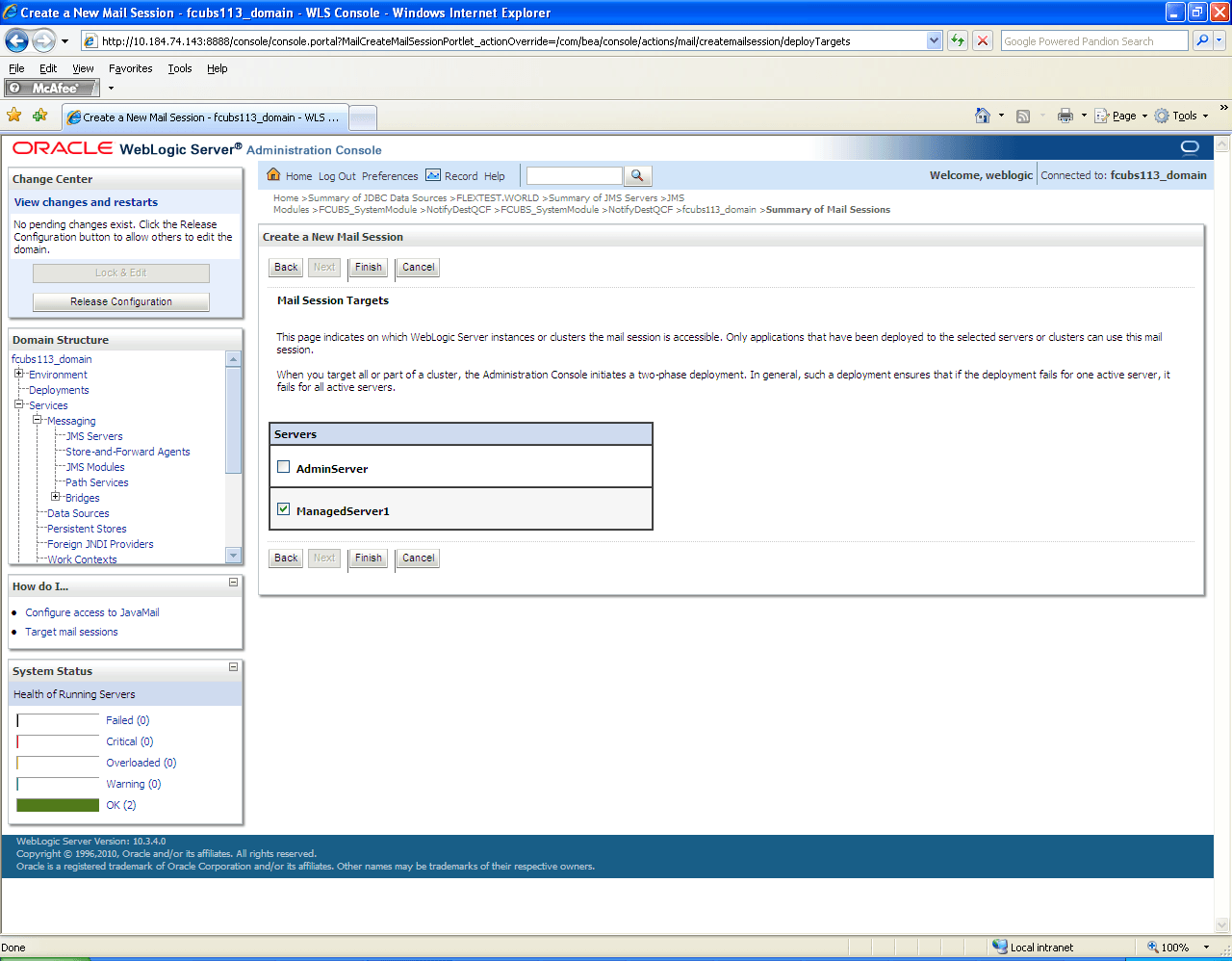
Task: Open the address bar URL dropdown
Action: [934, 40]
